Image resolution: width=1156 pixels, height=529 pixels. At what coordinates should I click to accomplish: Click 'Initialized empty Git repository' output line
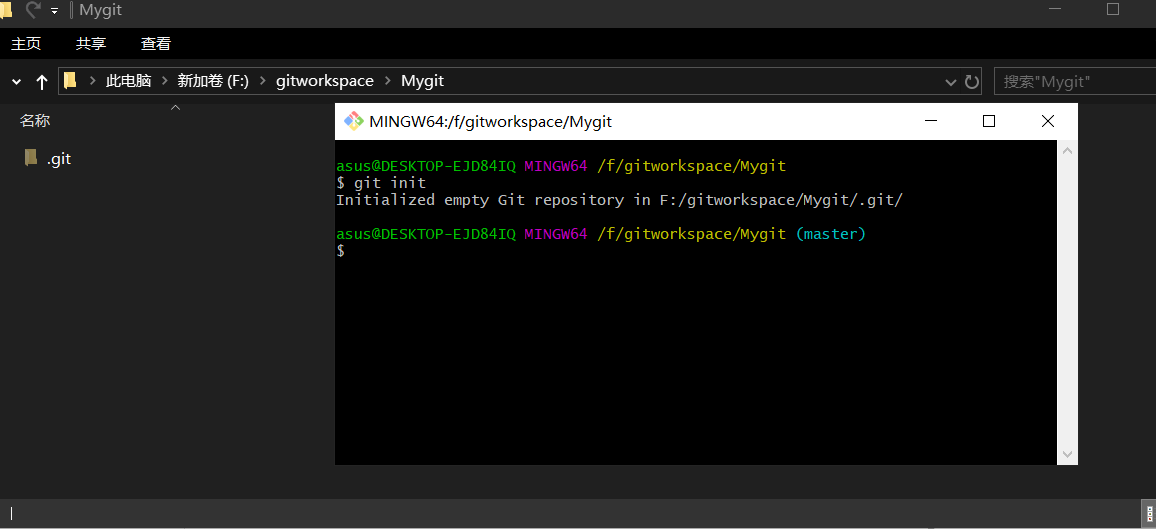click(619, 200)
